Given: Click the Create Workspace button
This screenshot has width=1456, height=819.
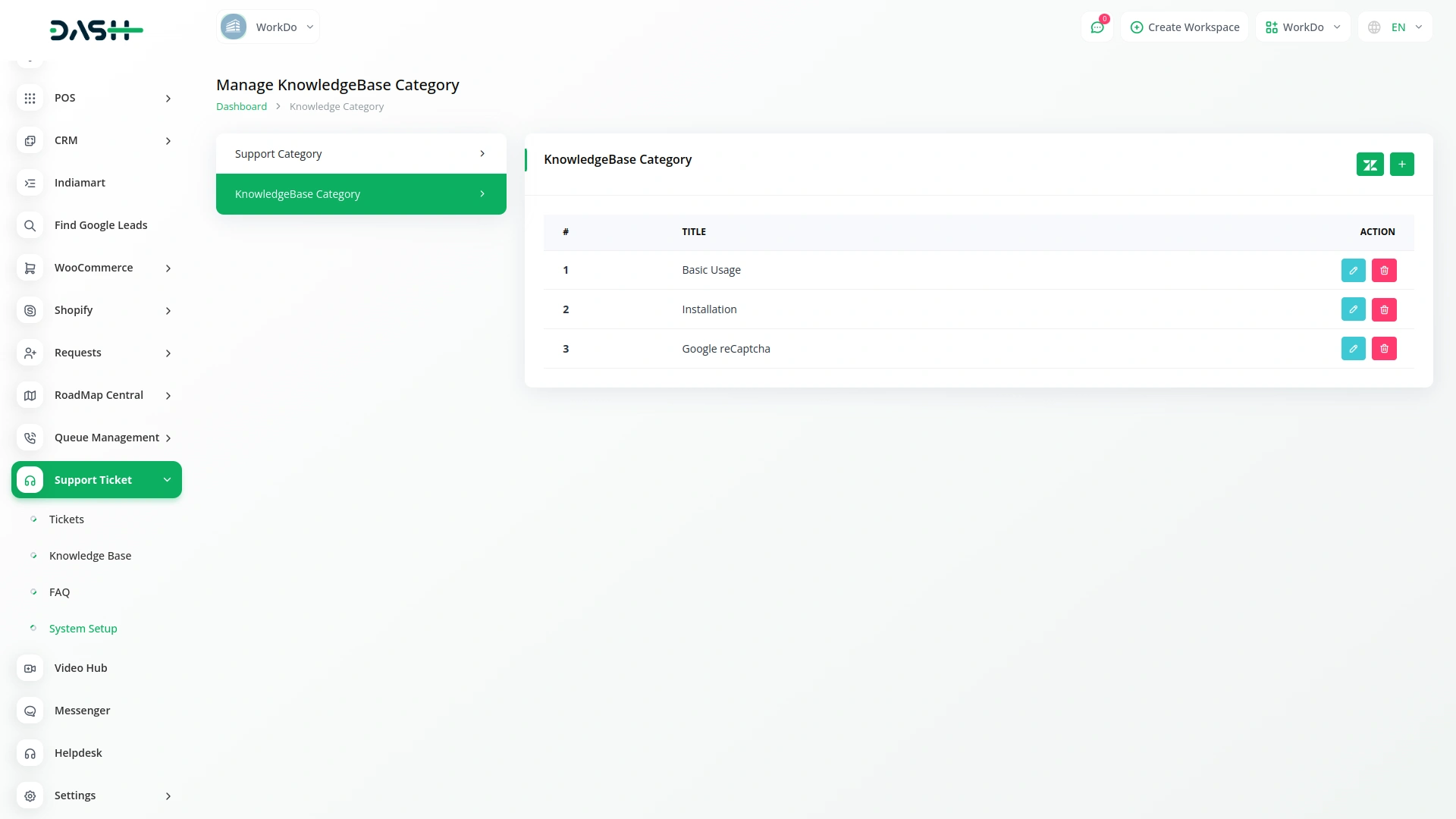Looking at the screenshot, I should [1184, 27].
